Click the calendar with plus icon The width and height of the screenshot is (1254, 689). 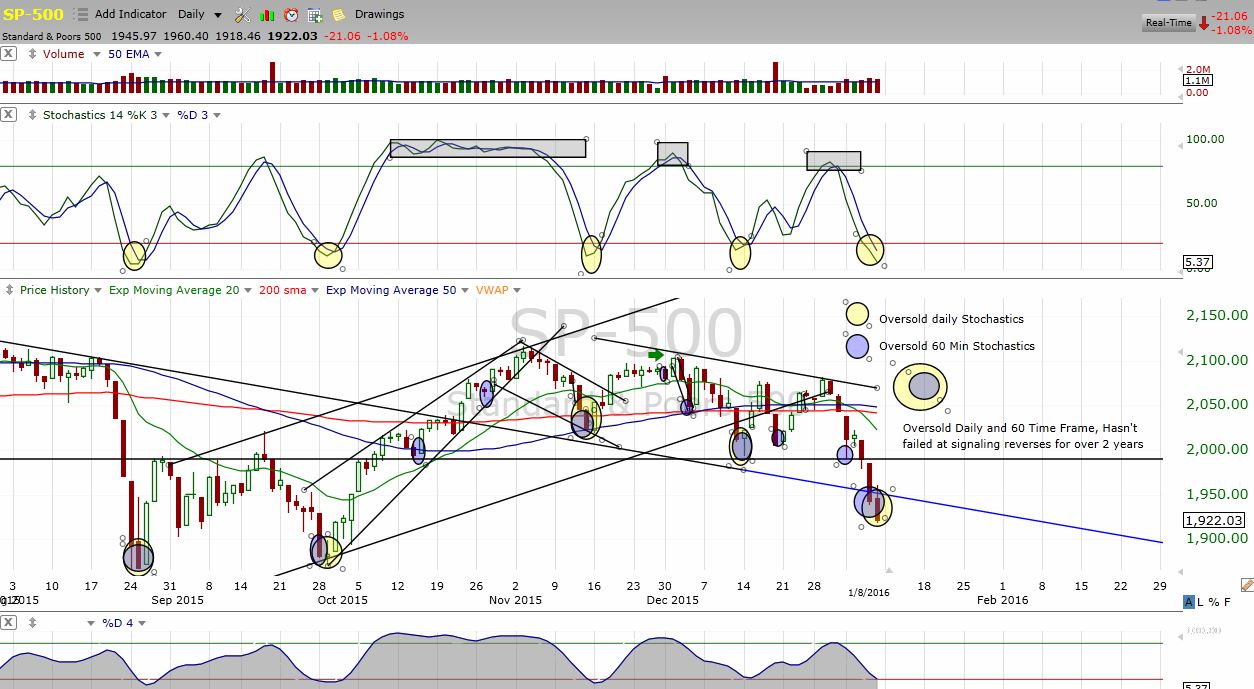(x=315, y=15)
